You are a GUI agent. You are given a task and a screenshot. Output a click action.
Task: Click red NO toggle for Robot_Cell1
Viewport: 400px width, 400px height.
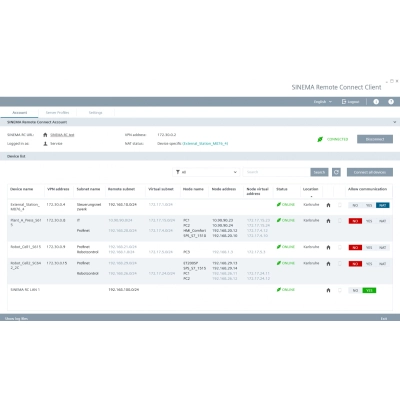point(355,248)
